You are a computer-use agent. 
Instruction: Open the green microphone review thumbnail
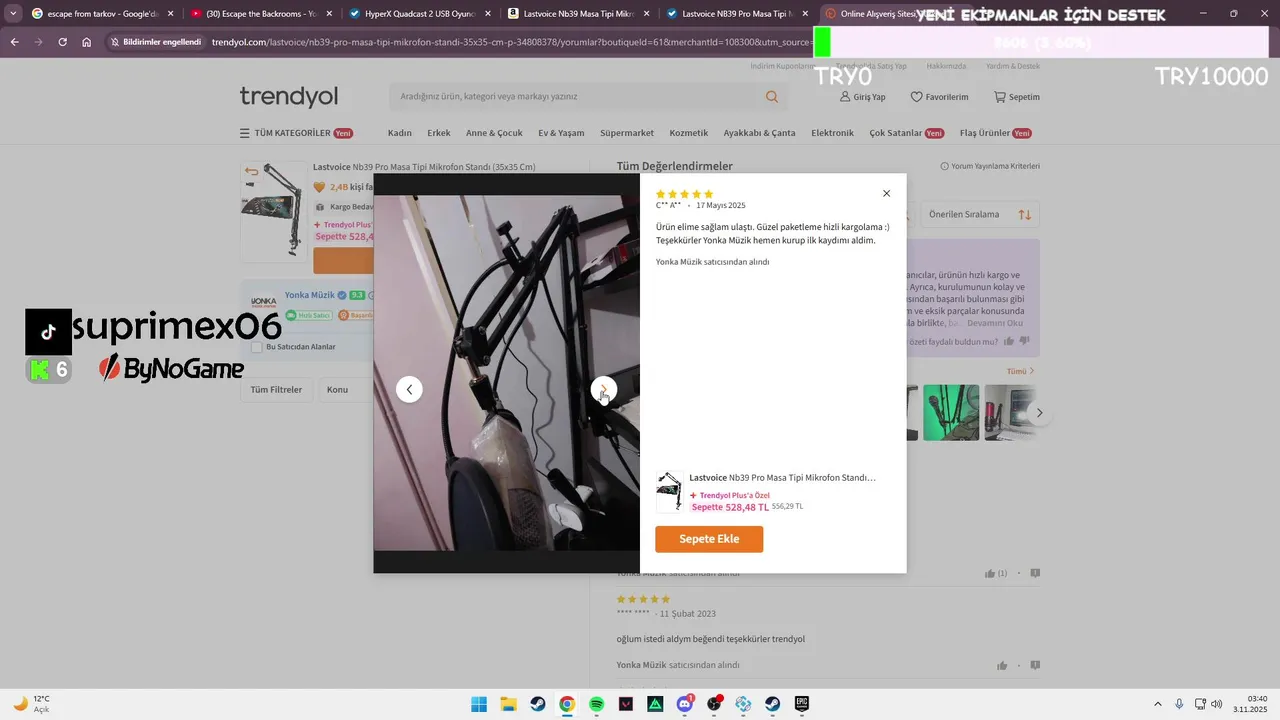[951, 413]
